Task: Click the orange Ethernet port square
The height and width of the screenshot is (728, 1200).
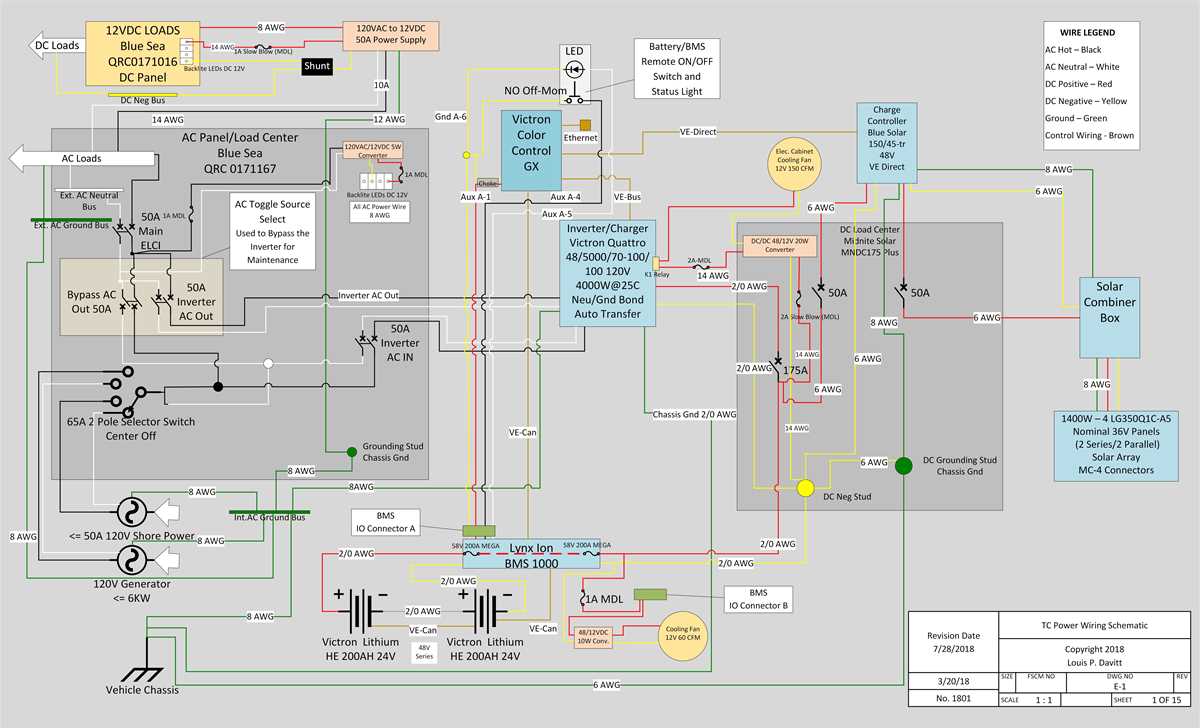Action: coord(585,124)
